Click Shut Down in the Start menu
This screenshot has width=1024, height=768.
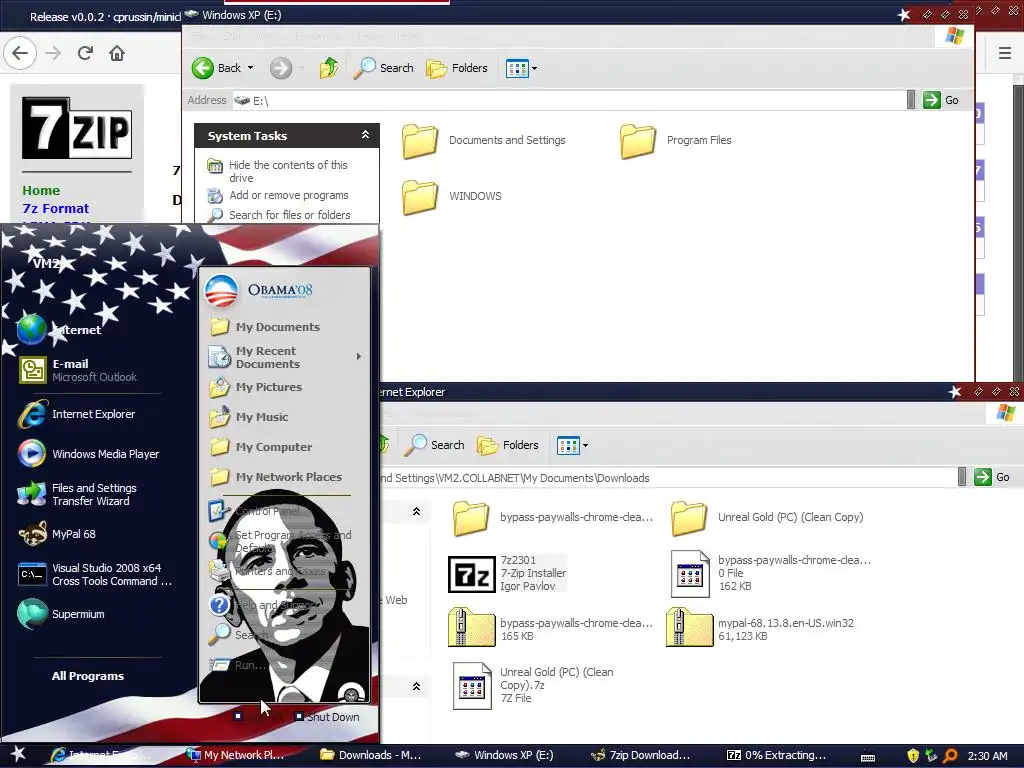tap(327, 717)
